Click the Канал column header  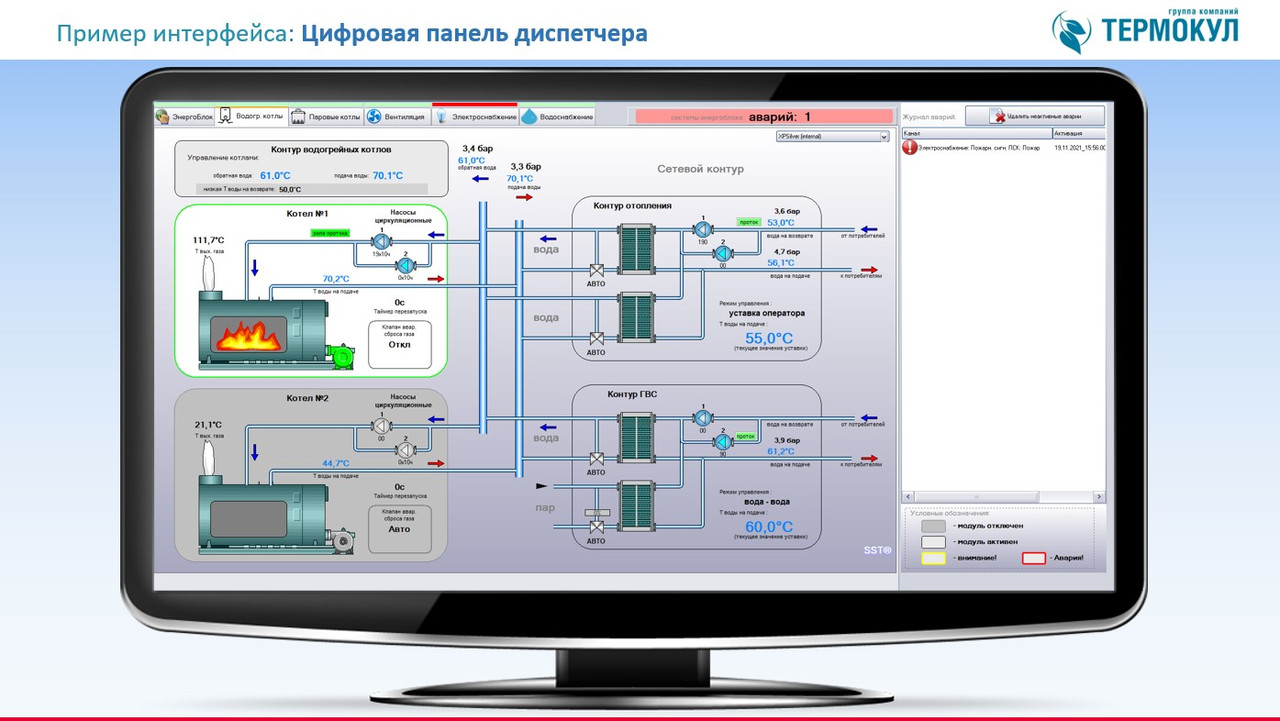pyautogui.click(x=976, y=133)
